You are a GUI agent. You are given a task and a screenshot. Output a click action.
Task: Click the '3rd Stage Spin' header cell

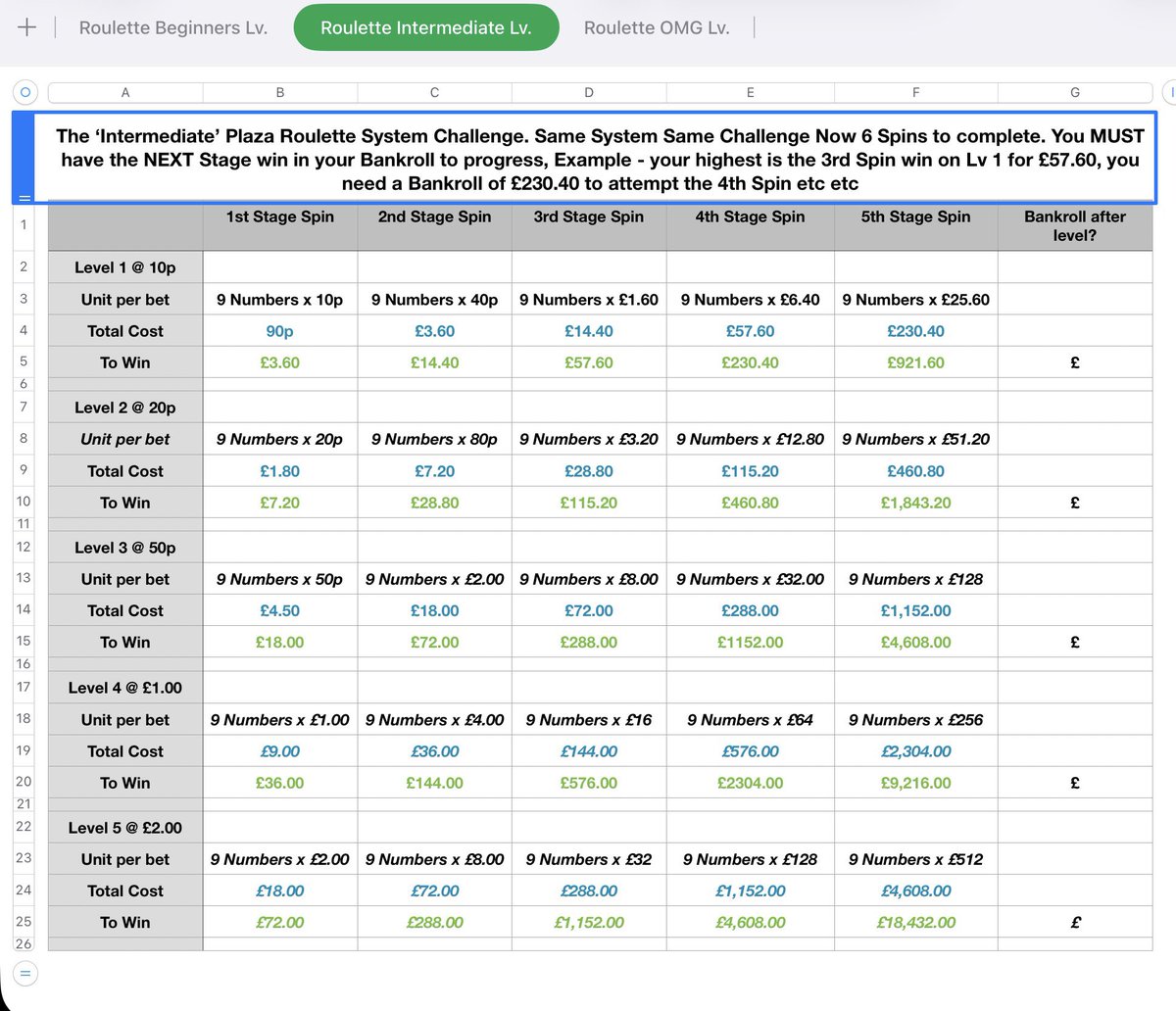589,225
